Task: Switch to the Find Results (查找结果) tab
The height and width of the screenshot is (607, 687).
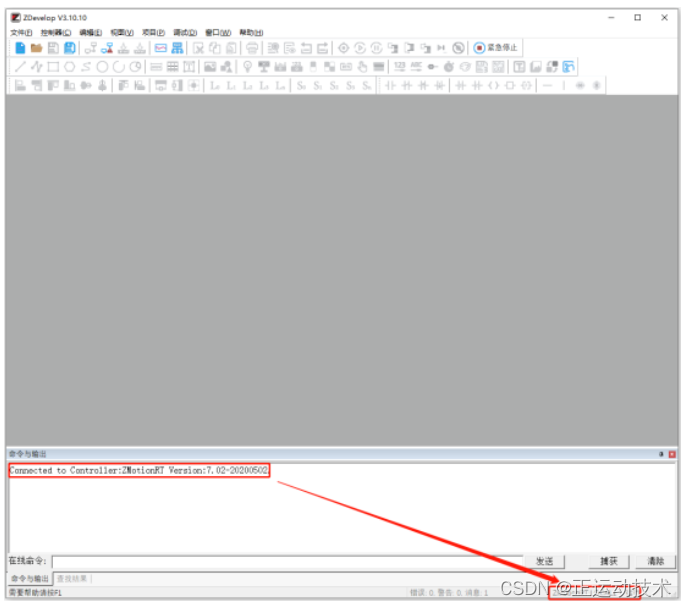Action: pyautogui.click(x=72, y=579)
